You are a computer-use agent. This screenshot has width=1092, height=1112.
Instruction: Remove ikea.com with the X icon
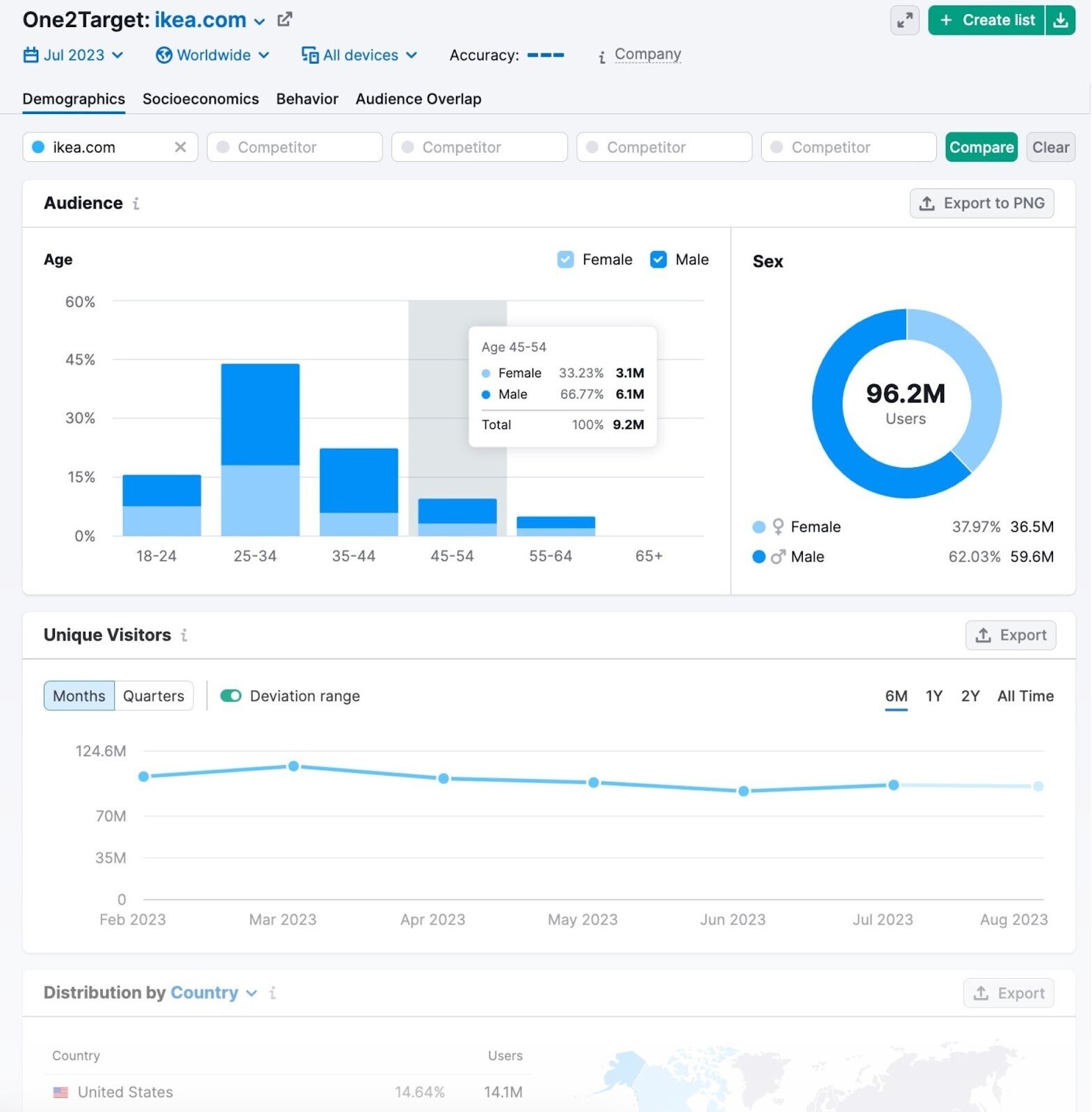(x=180, y=147)
